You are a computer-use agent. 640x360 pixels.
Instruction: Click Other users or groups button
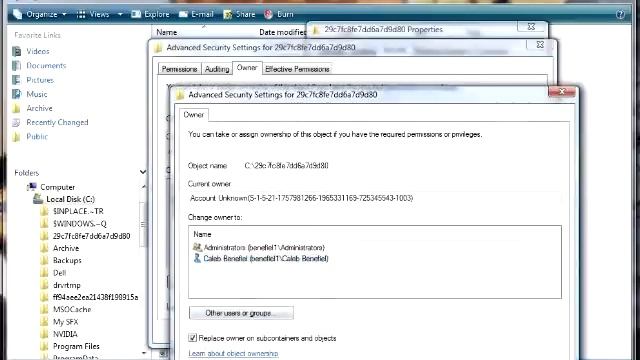coord(241,313)
